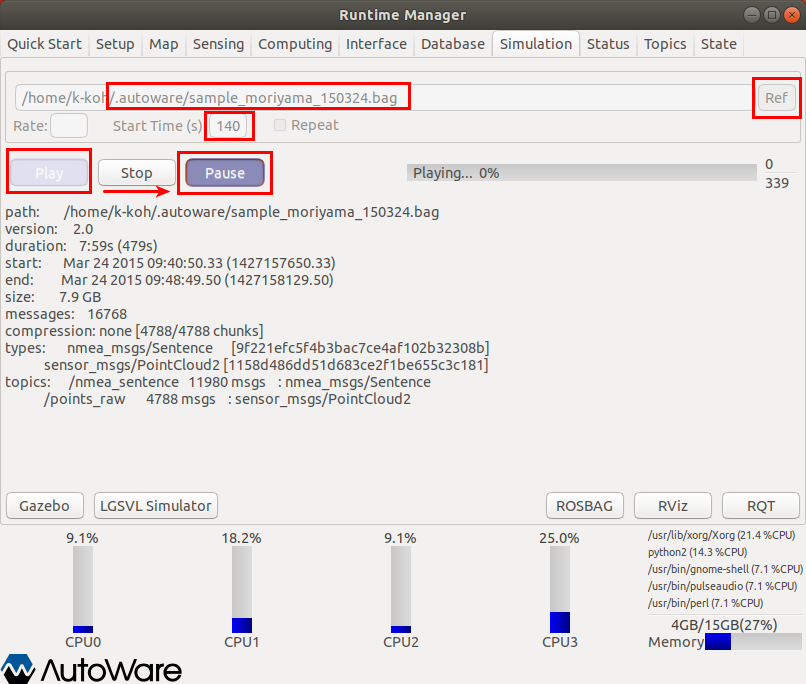Click the CPU0 usage bar
This screenshot has width=806, height=684.
tap(83, 589)
